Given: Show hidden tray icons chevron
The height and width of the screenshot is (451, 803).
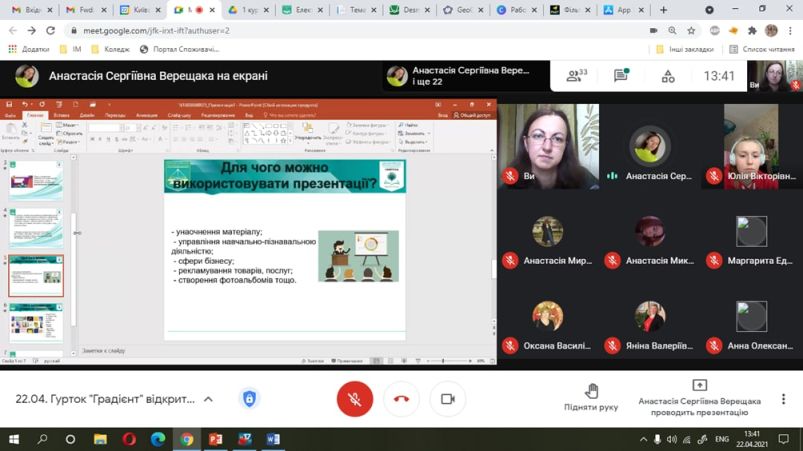Looking at the screenshot, I should click(x=643, y=439).
